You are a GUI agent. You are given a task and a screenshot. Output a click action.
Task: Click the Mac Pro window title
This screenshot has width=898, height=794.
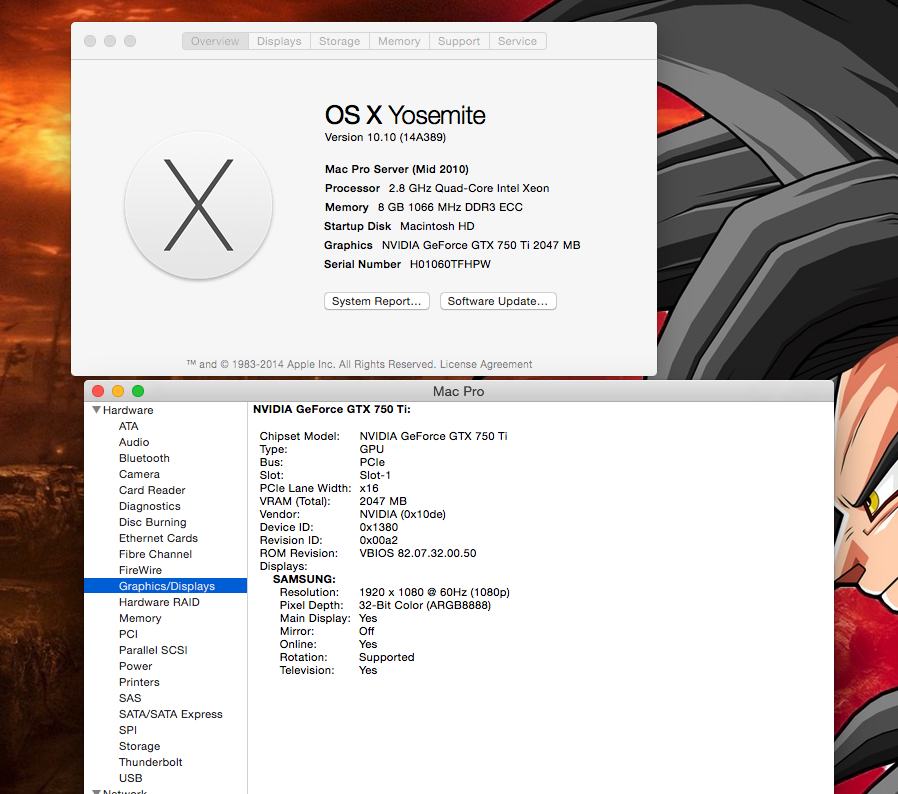pyautogui.click(x=458, y=391)
